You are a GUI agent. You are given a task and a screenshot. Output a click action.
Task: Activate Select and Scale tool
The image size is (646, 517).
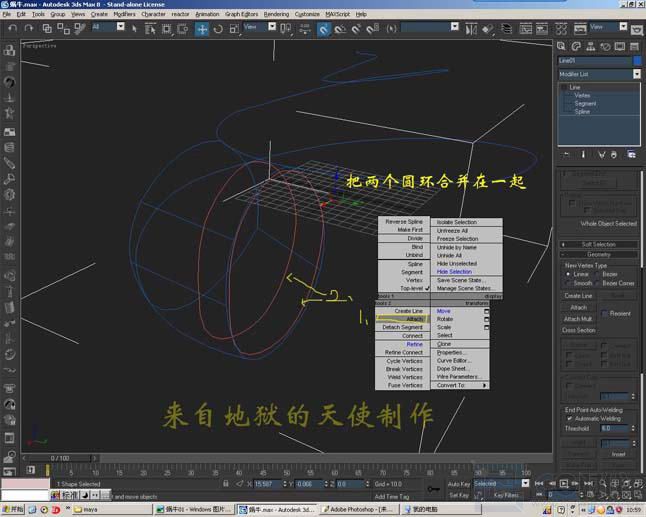(x=234, y=29)
